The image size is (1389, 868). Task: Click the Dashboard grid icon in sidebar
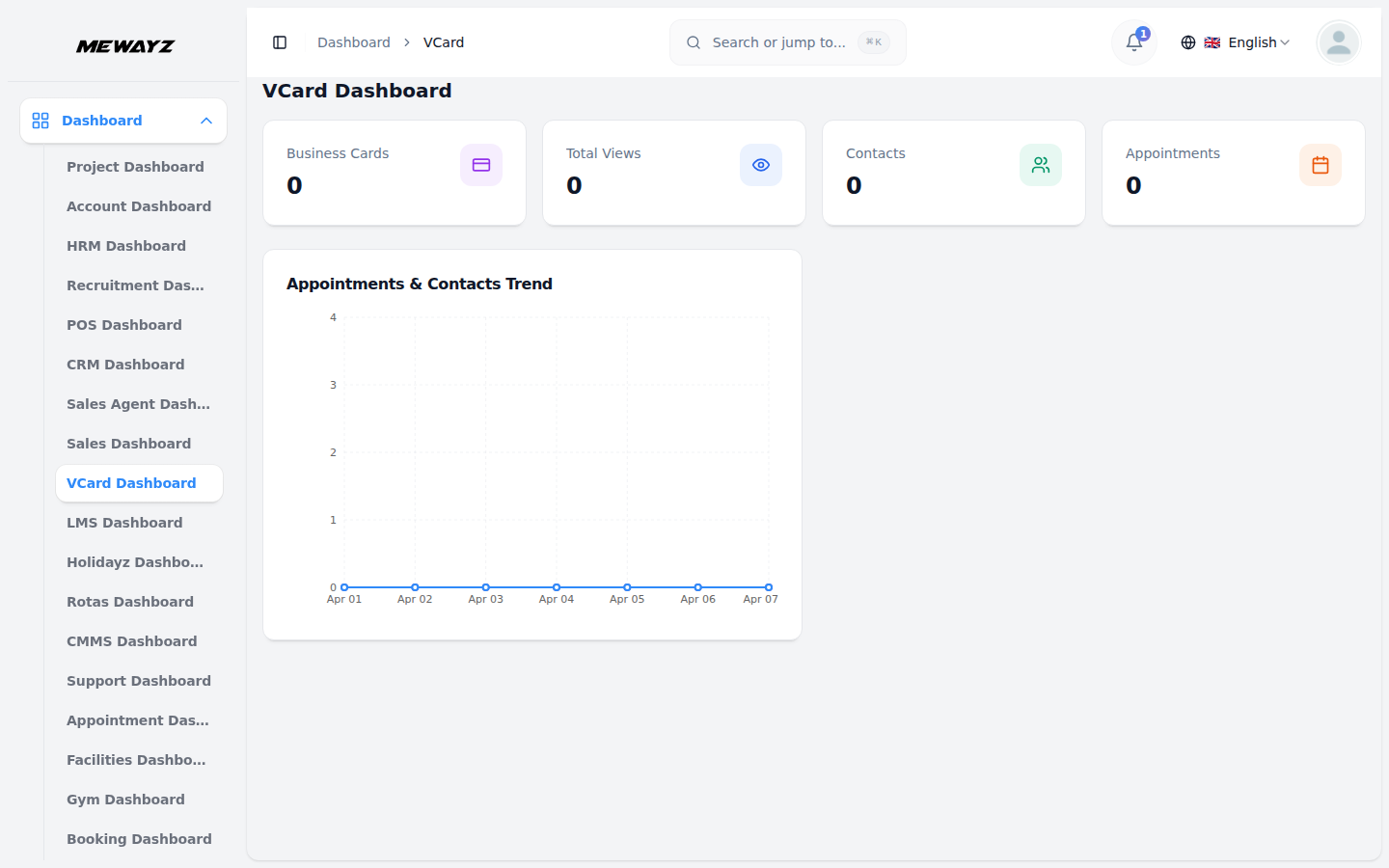click(x=41, y=121)
